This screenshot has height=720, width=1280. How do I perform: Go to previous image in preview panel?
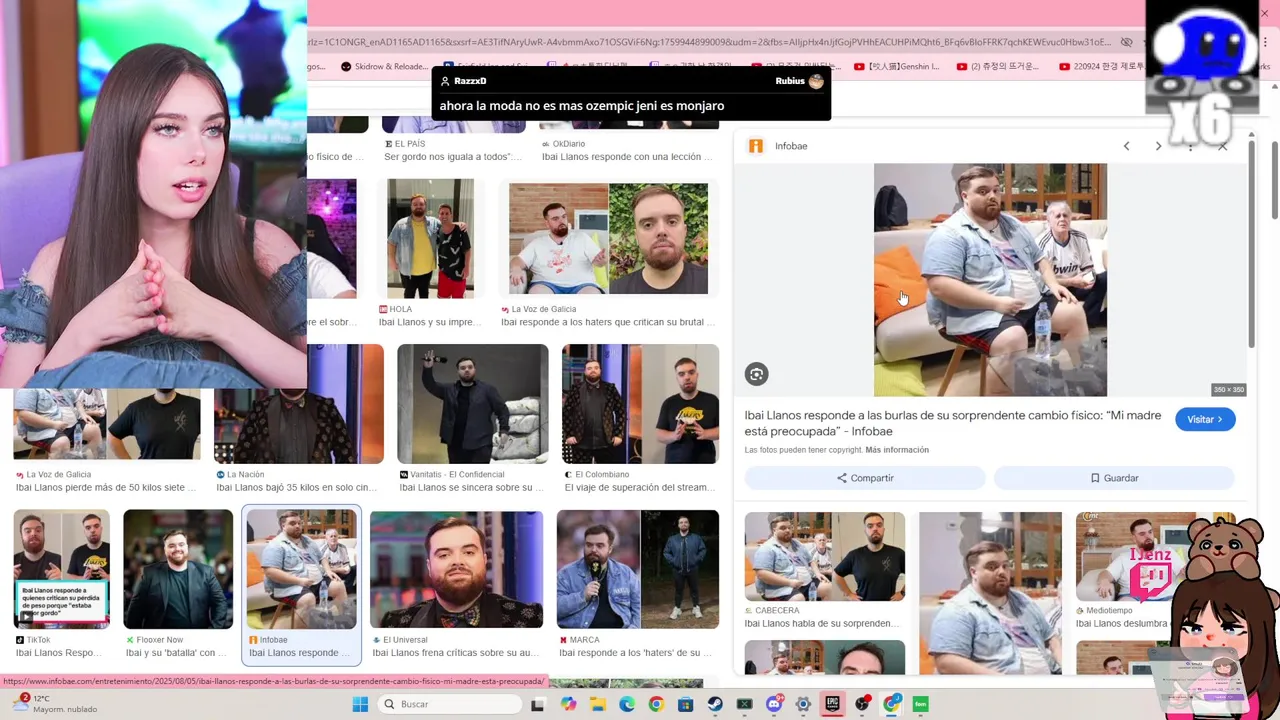click(1126, 146)
